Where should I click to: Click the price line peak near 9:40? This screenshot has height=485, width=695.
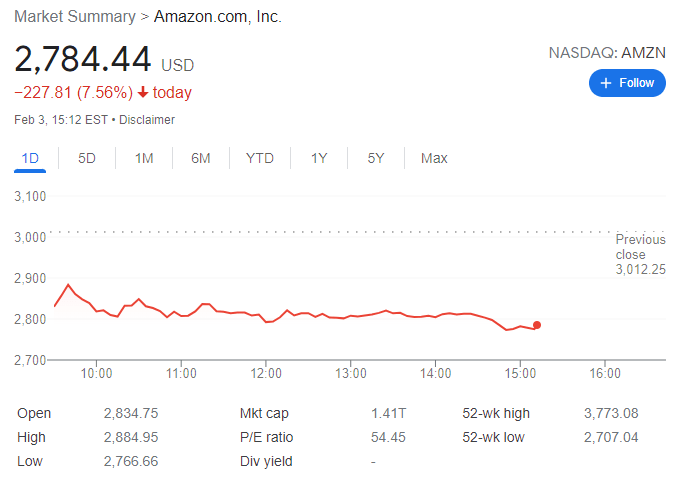(68, 285)
